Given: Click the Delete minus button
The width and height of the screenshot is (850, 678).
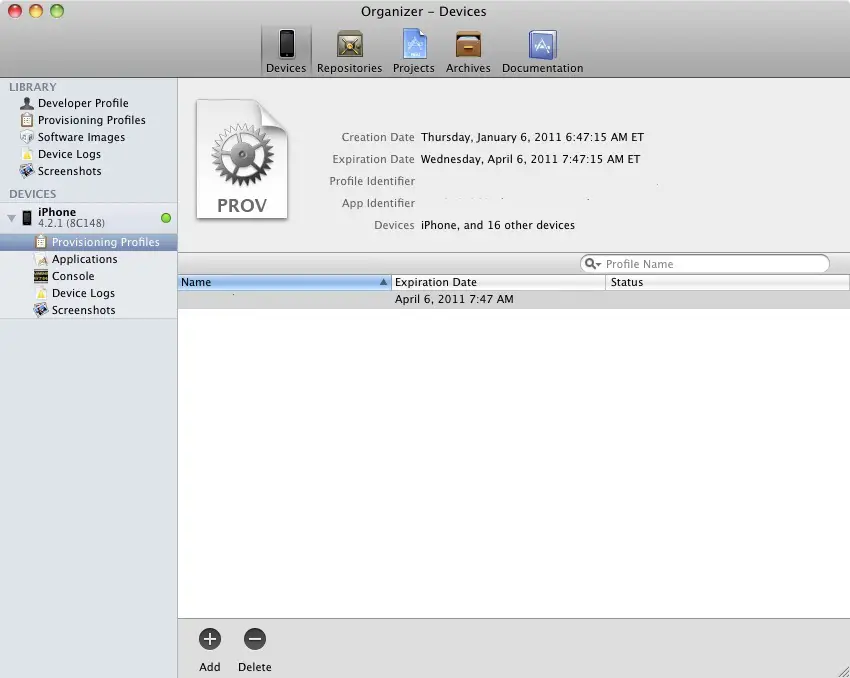Looking at the screenshot, I should pyautogui.click(x=254, y=640).
